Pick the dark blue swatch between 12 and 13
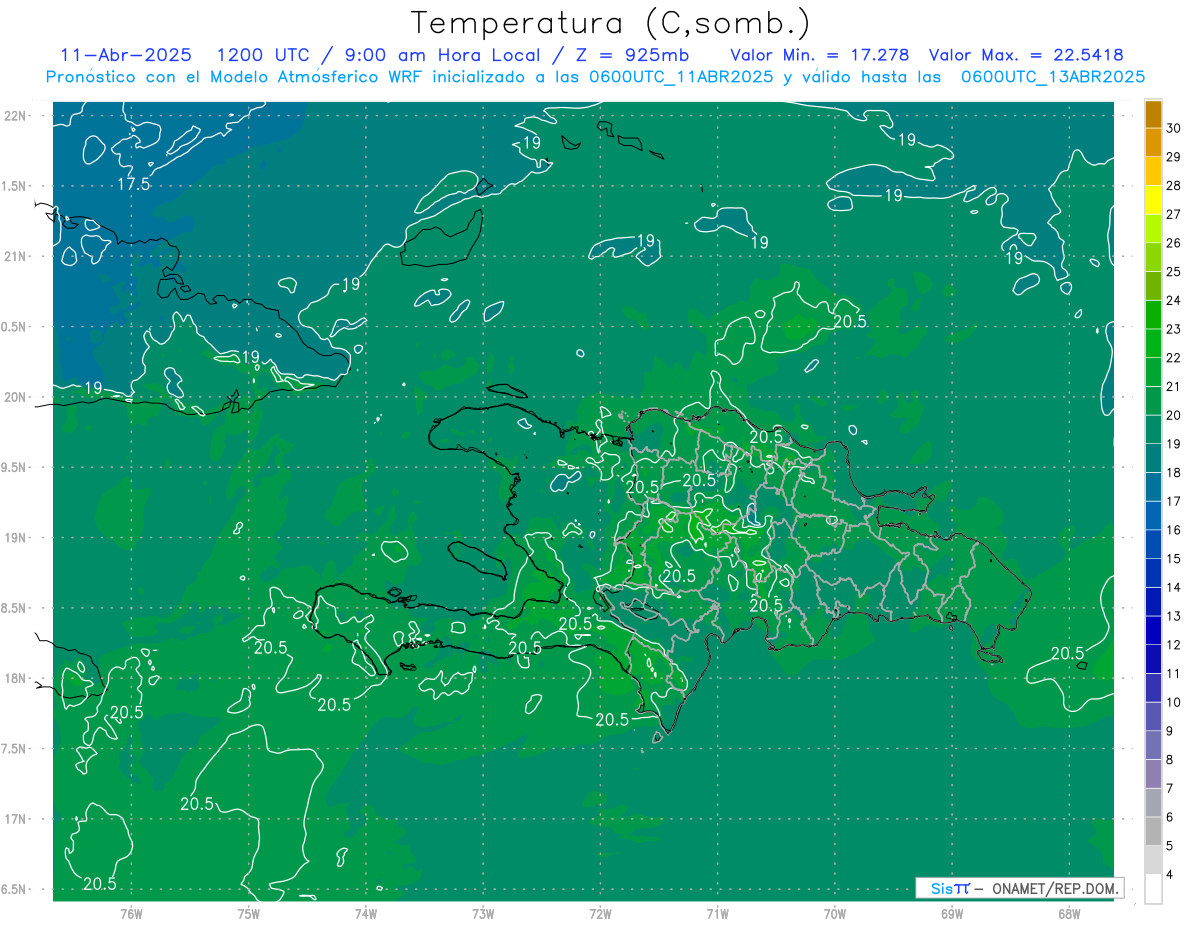Screen dimensions: 1200x927 point(1153,630)
